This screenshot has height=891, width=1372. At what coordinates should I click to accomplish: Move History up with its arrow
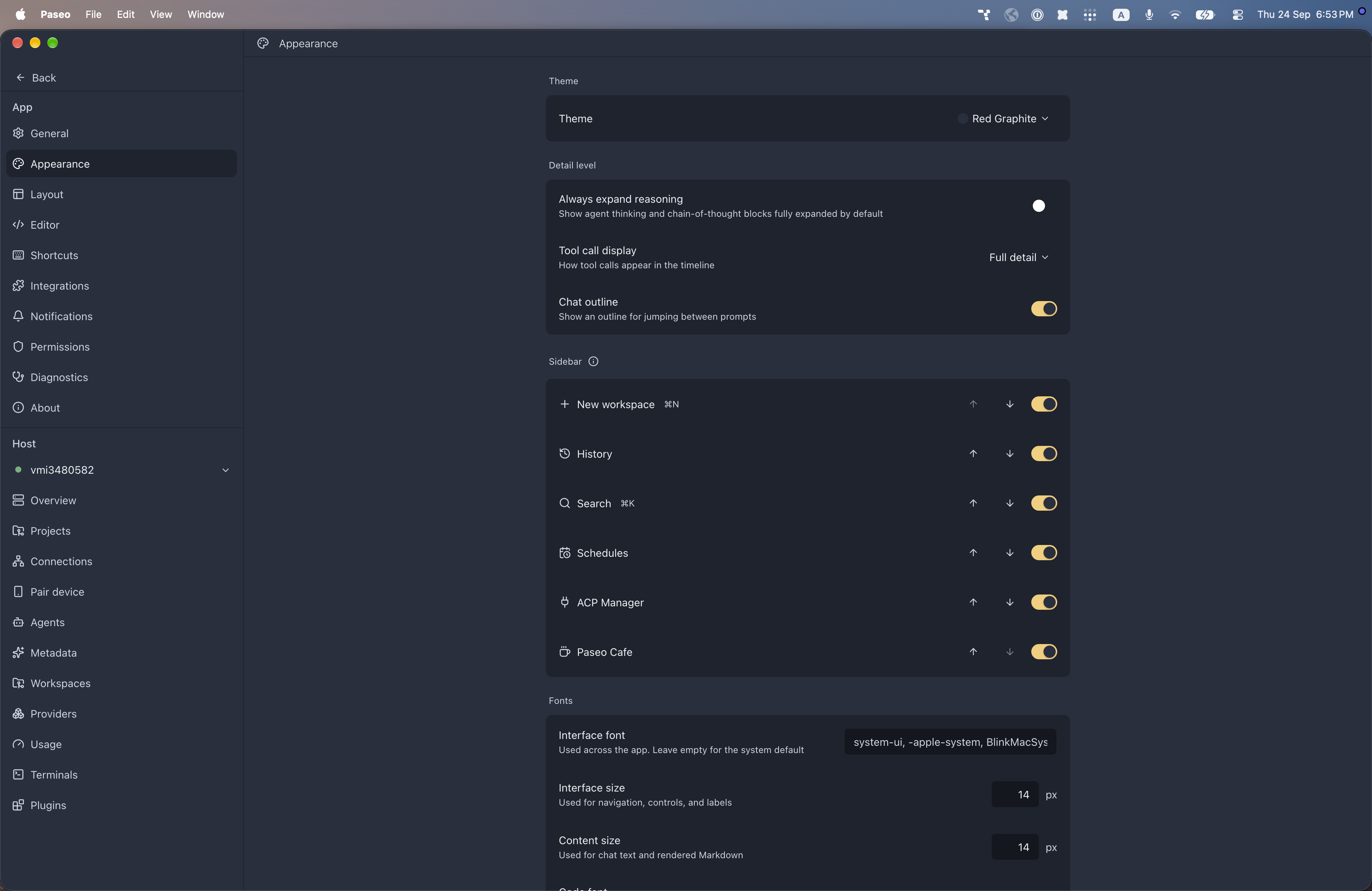pyautogui.click(x=973, y=454)
